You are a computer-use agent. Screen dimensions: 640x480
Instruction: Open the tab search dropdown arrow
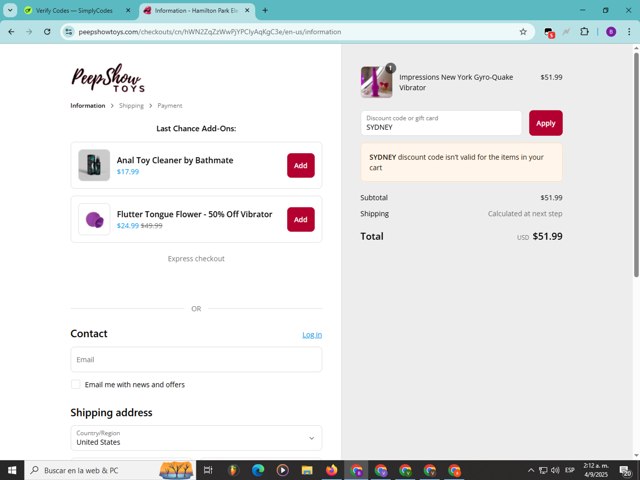[x=10, y=11]
